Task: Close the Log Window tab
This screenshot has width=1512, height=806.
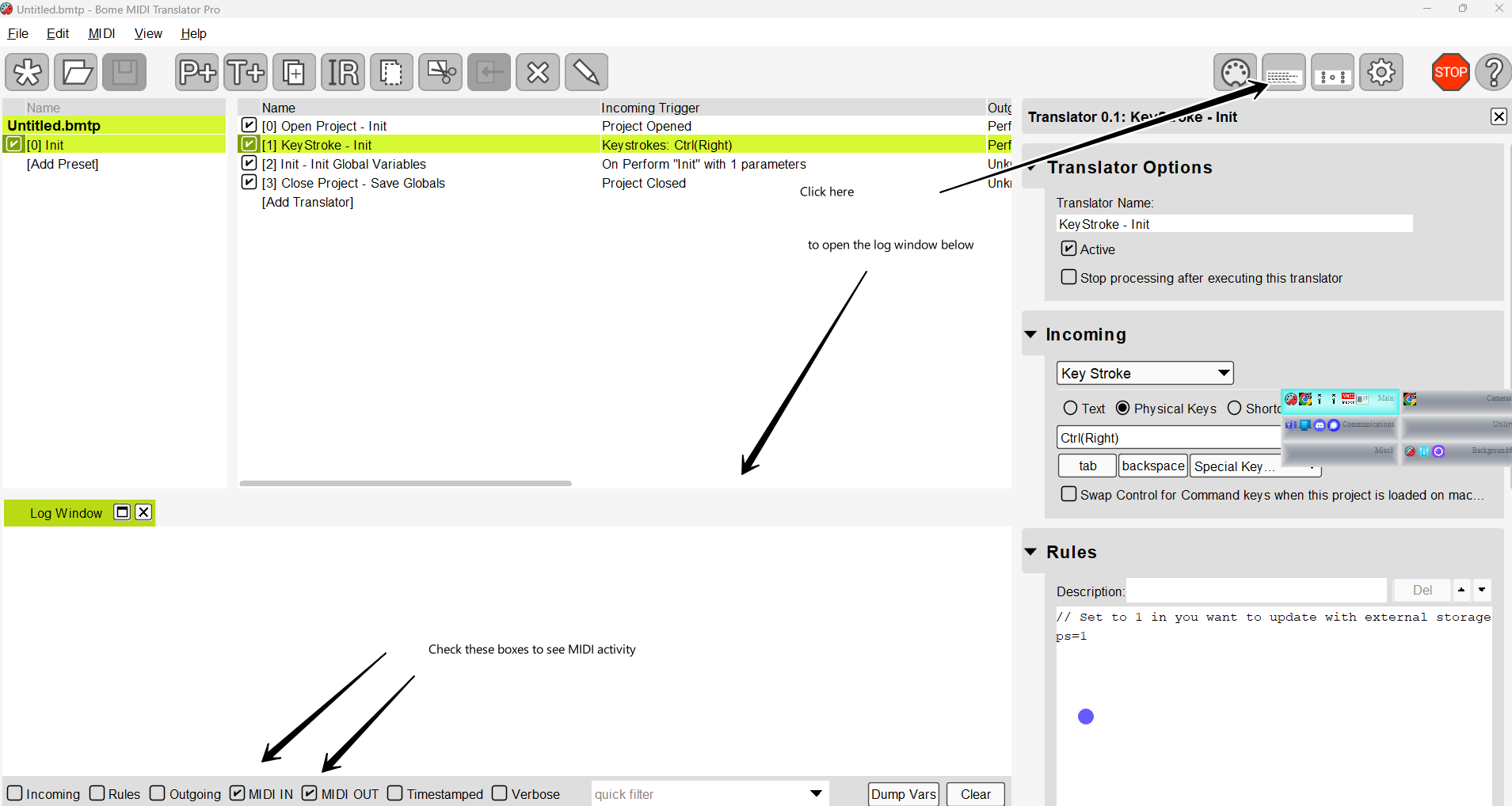Action: (143, 512)
